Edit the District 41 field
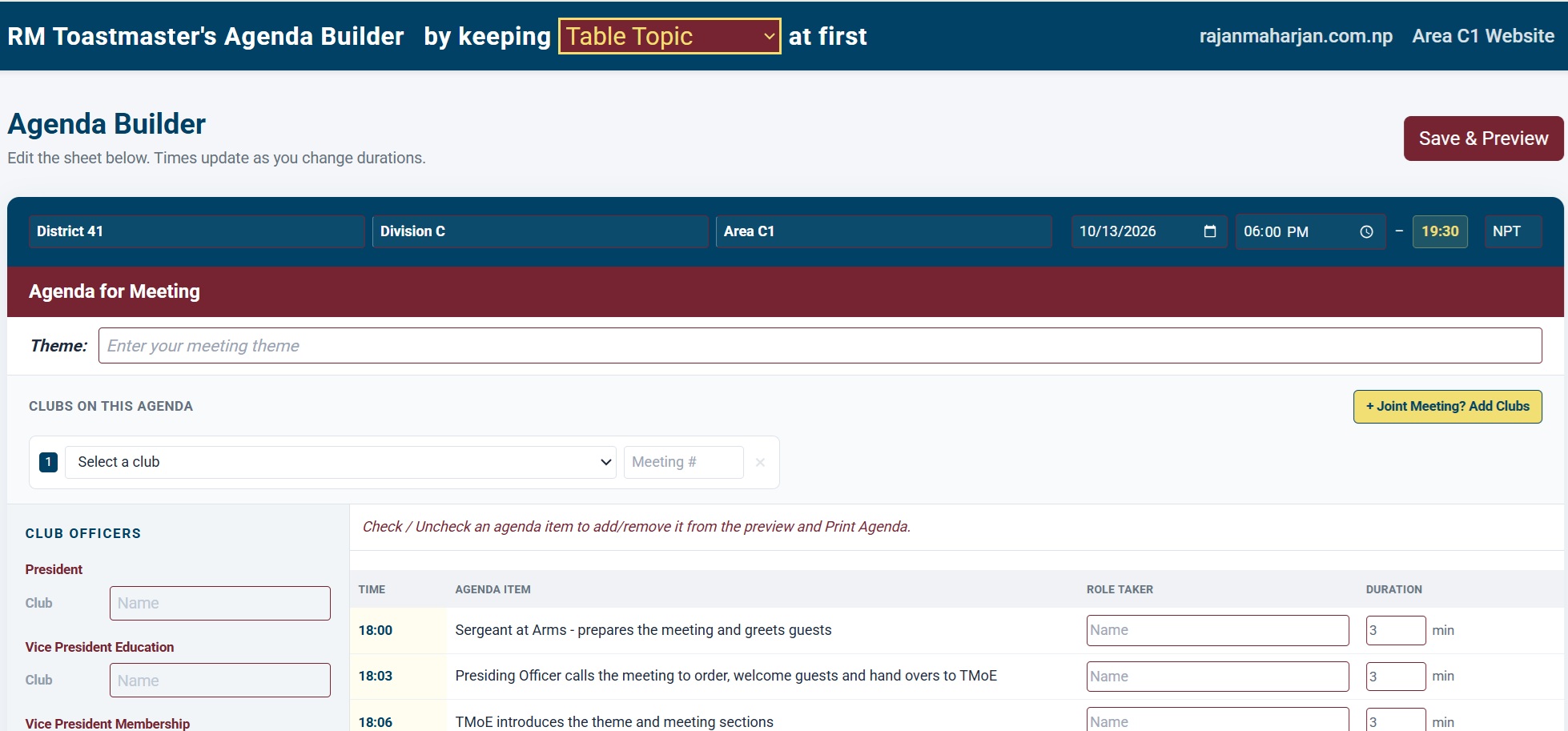Viewport: 1568px width, 731px height. 196,231
